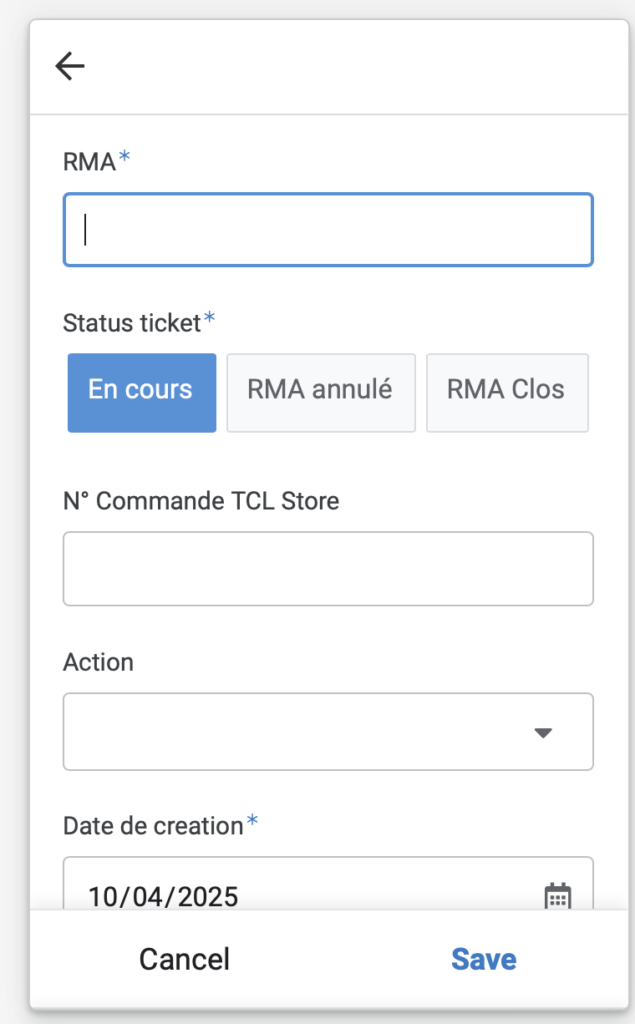Cancel the form
Image resolution: width=635 pixels, height=1024 pixels.
tap(184, 959)
